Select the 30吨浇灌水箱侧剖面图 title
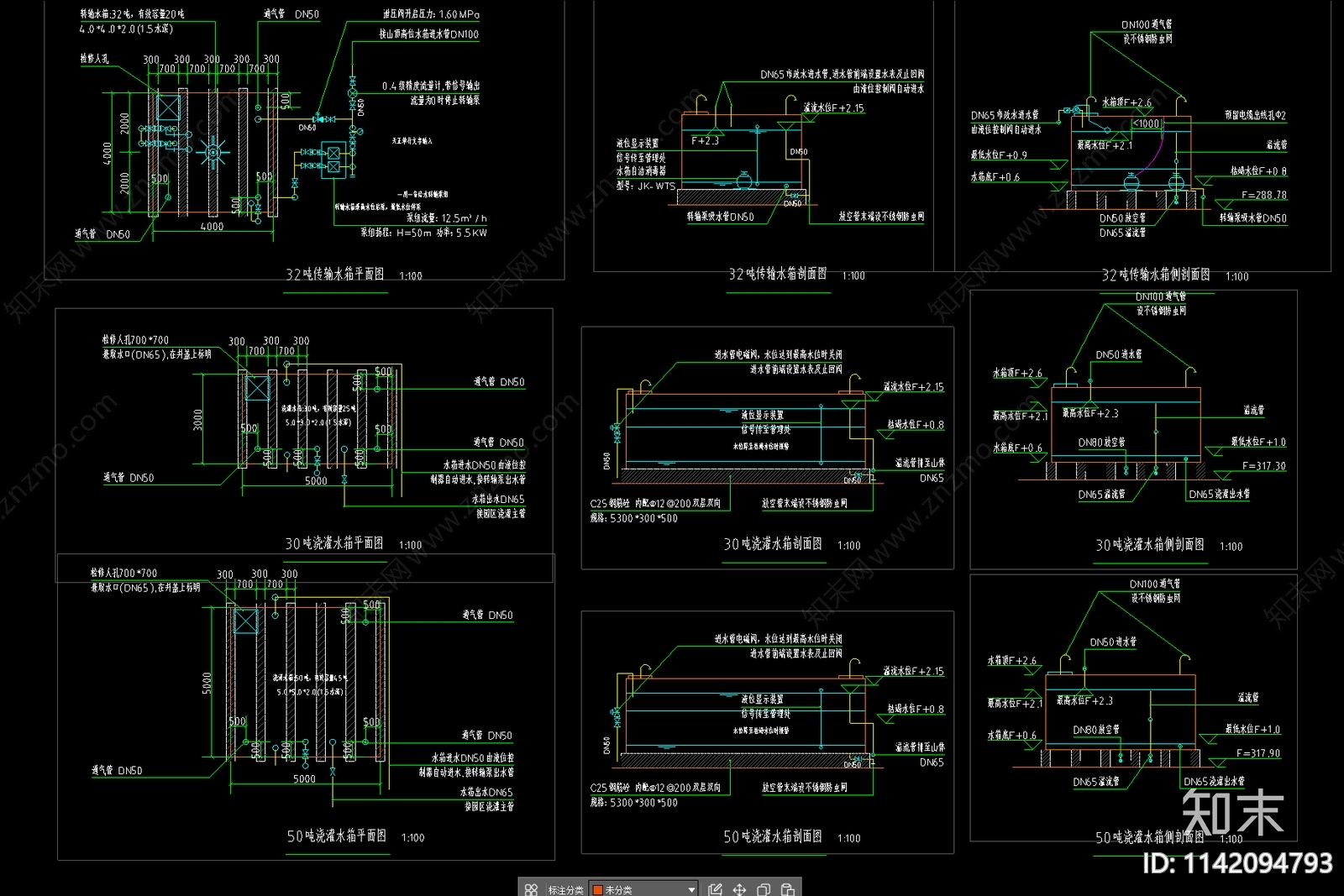Image resolution: width=1344 pixels, height=896 pixels. [x=1149, y=545]
